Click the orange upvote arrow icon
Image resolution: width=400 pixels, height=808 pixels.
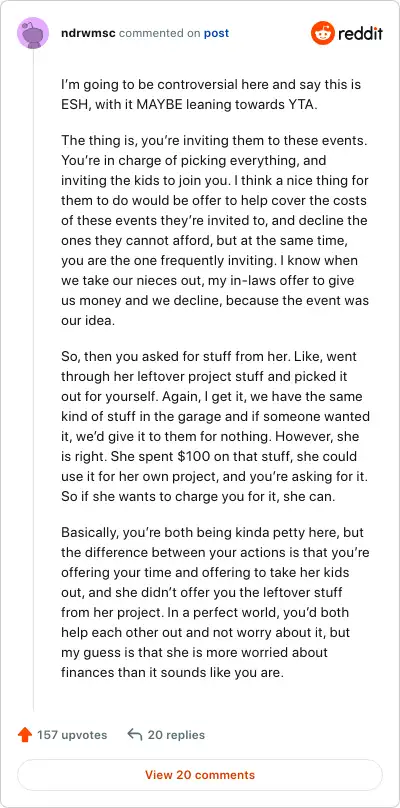pos(25,735)
